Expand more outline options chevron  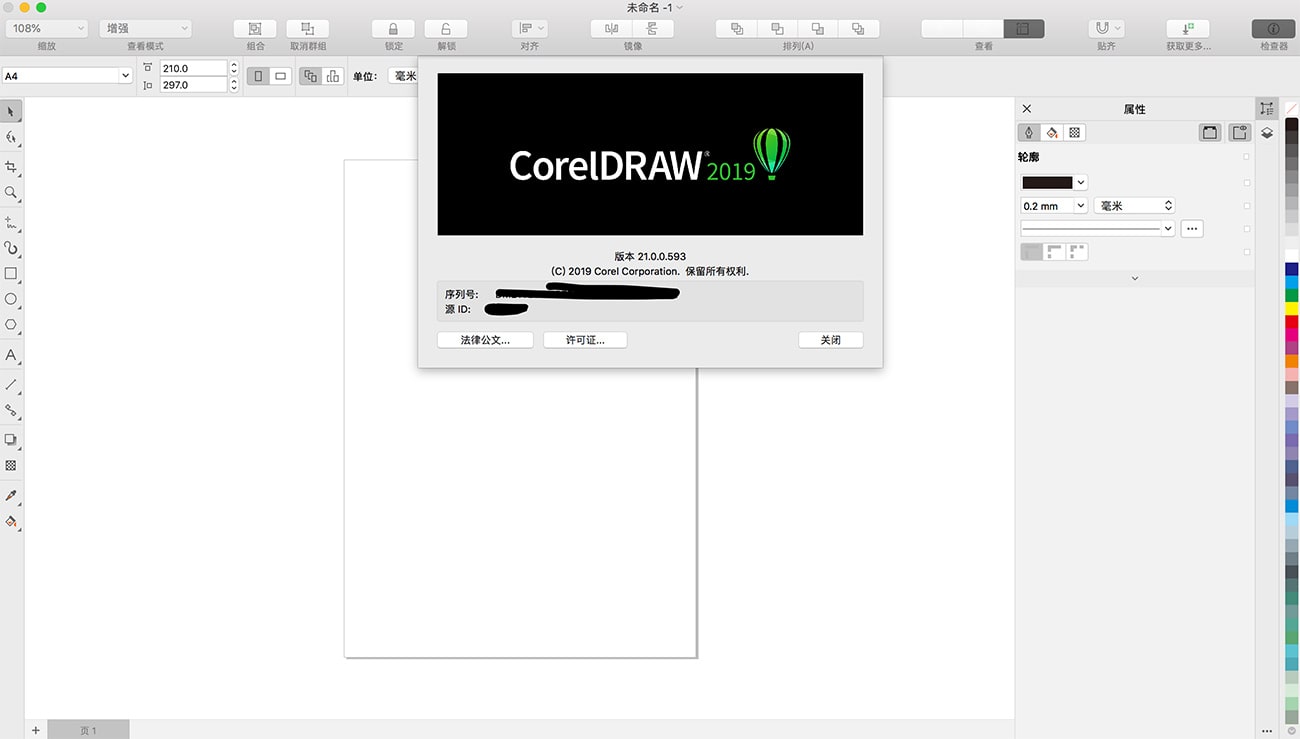1134,278
